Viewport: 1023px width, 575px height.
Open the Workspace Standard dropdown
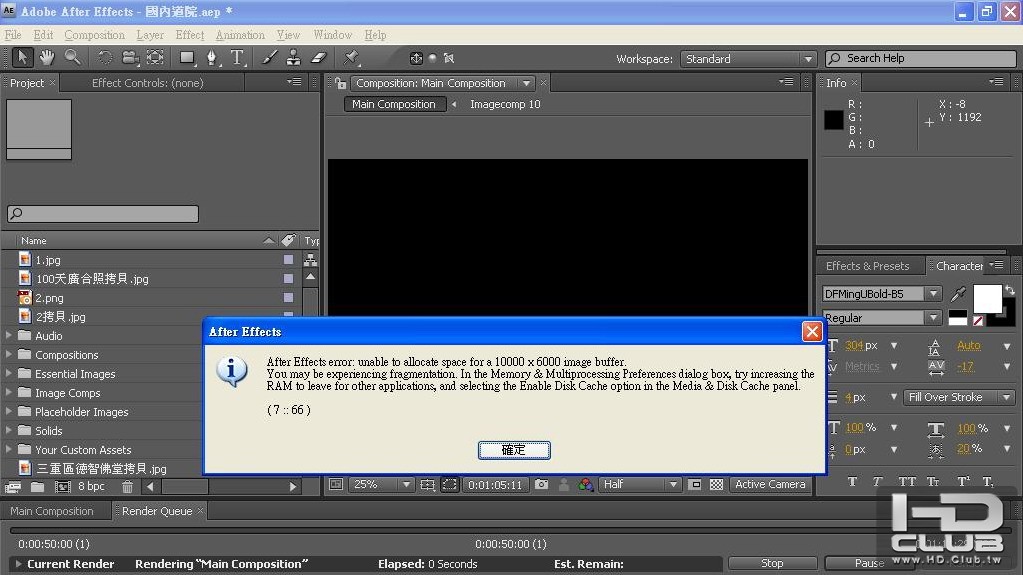pyautogui.click(x=748, y=59)
